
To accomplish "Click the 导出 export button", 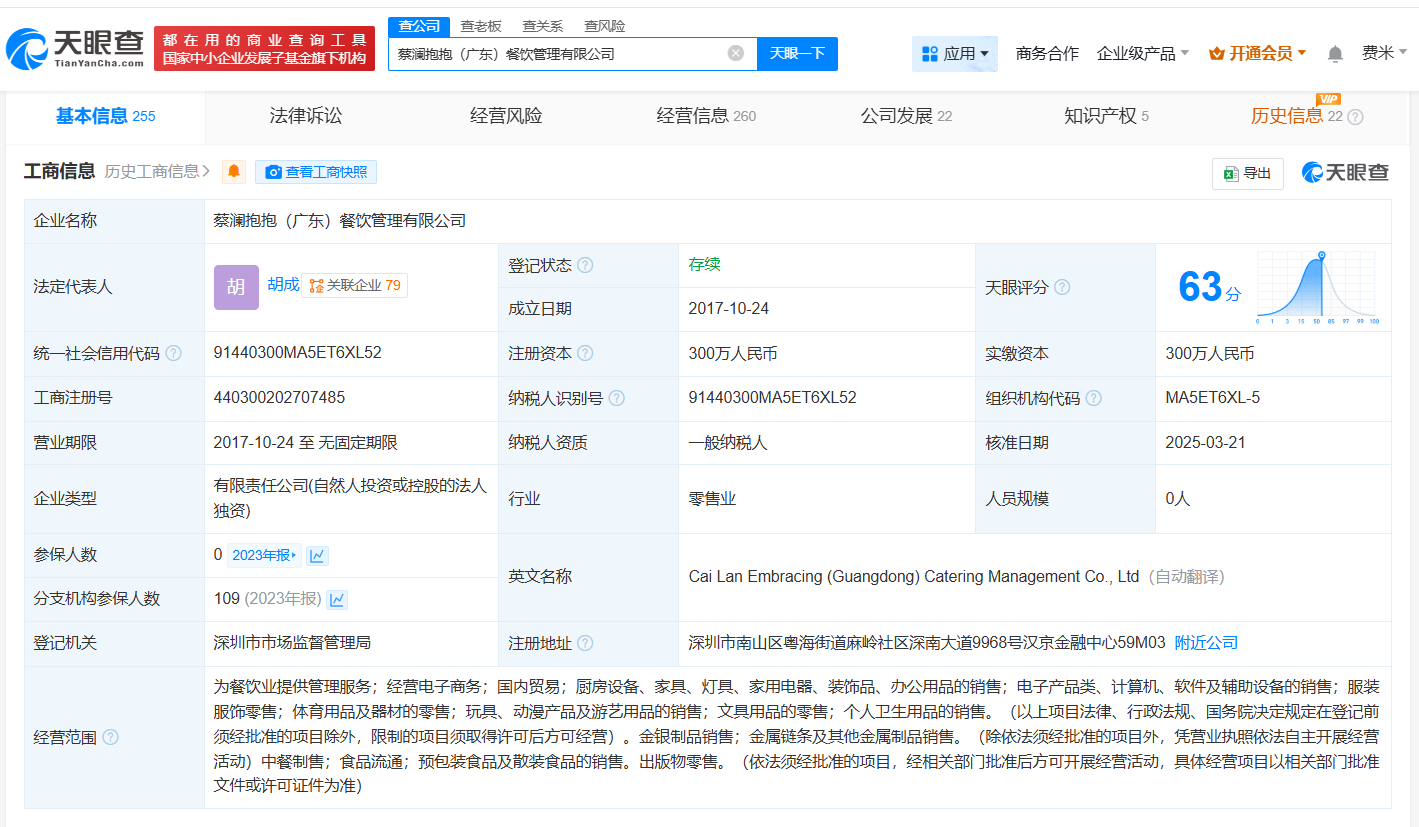I will pos(1247,173).
